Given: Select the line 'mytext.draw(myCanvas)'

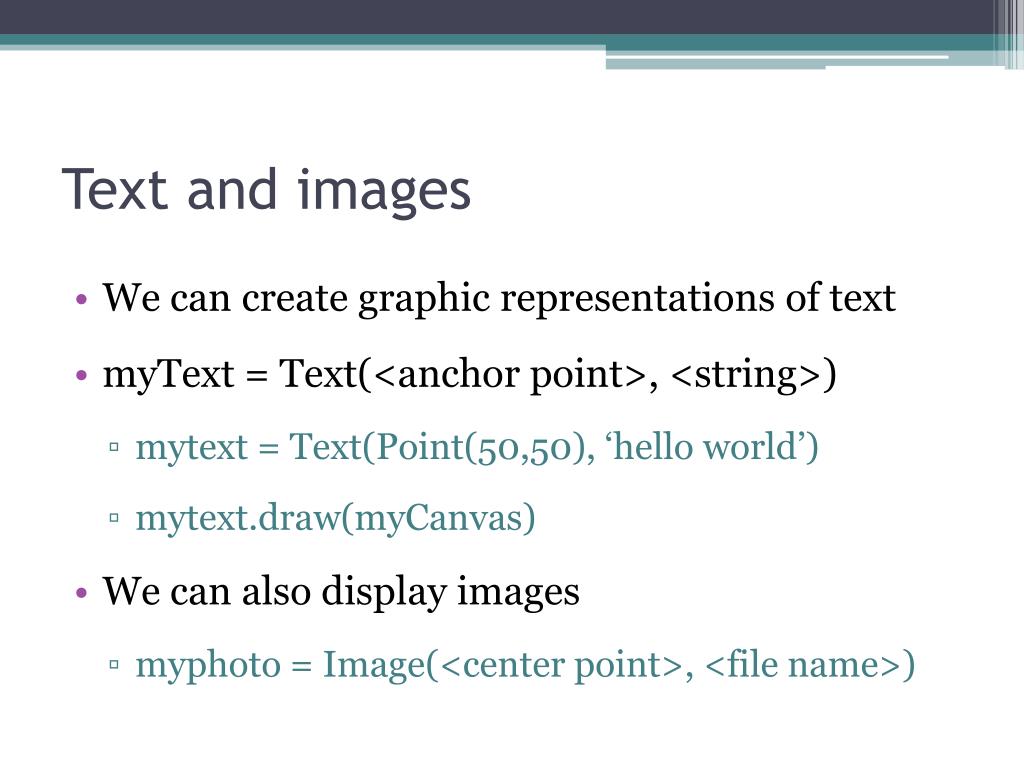Looking at the screenshot, I should tap(336, 519).
